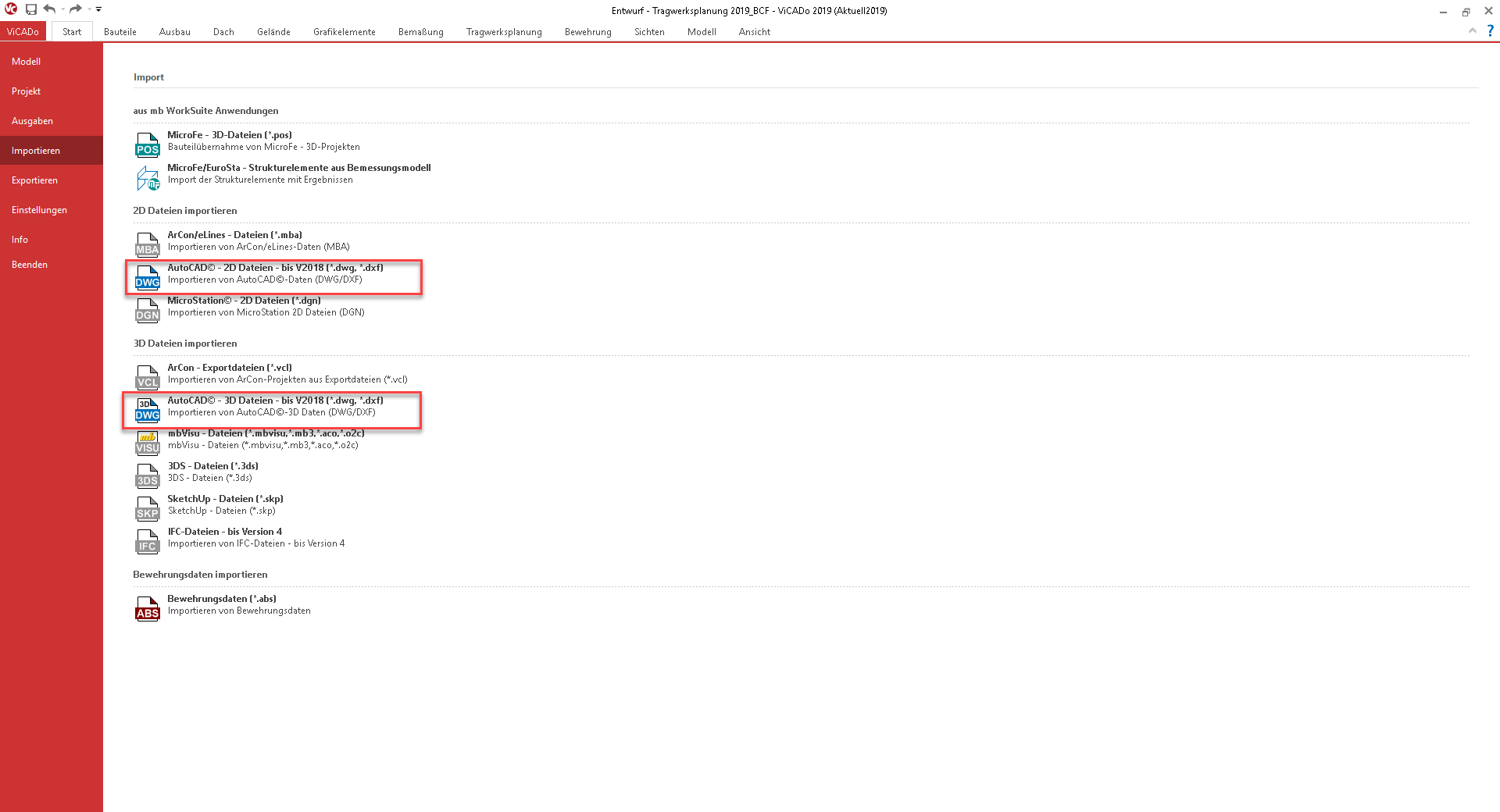Click the VISU mbVisu file icon
Viewport: 1500px width, 812px height.
pos(148,443)
